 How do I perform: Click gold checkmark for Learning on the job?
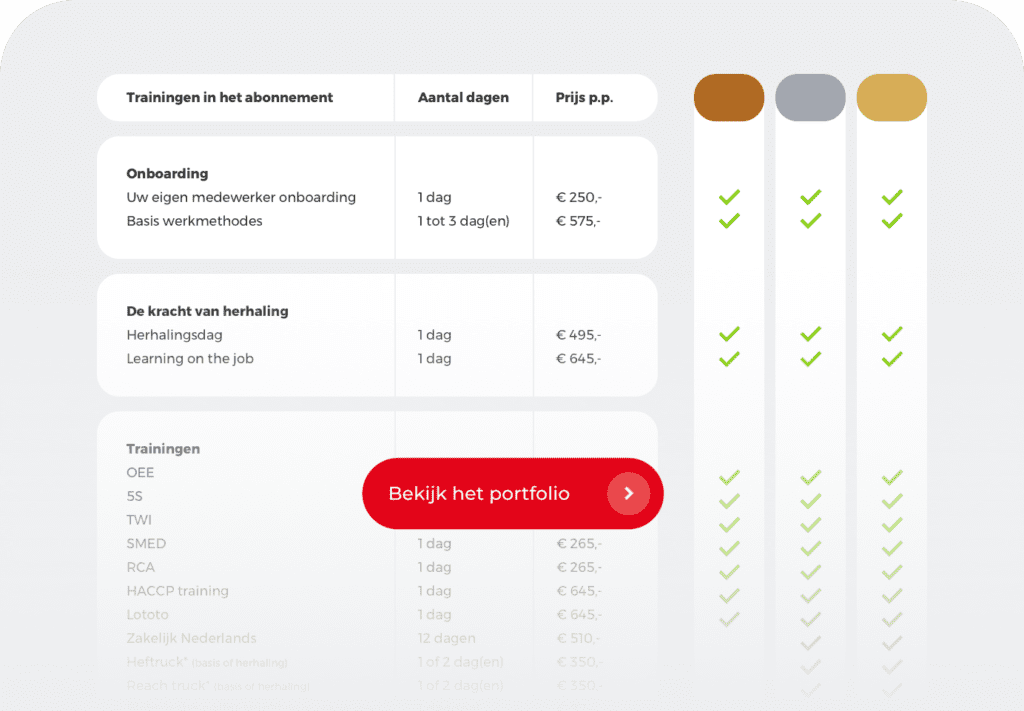892,358
